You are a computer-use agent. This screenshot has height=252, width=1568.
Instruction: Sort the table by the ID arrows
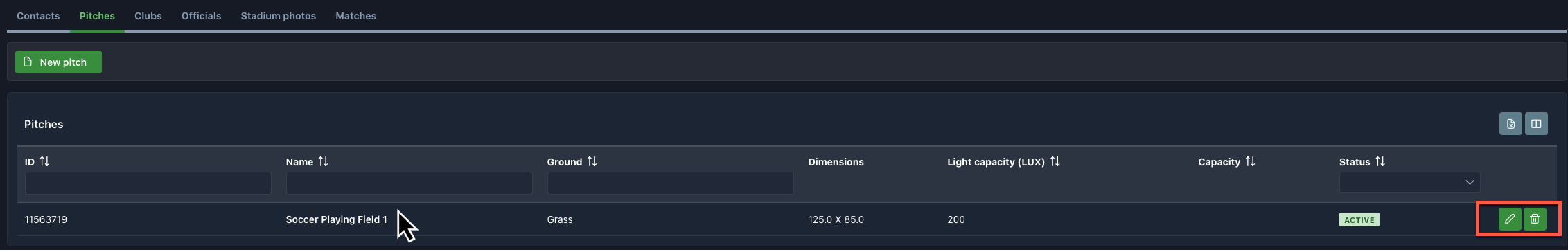(44, 161)
